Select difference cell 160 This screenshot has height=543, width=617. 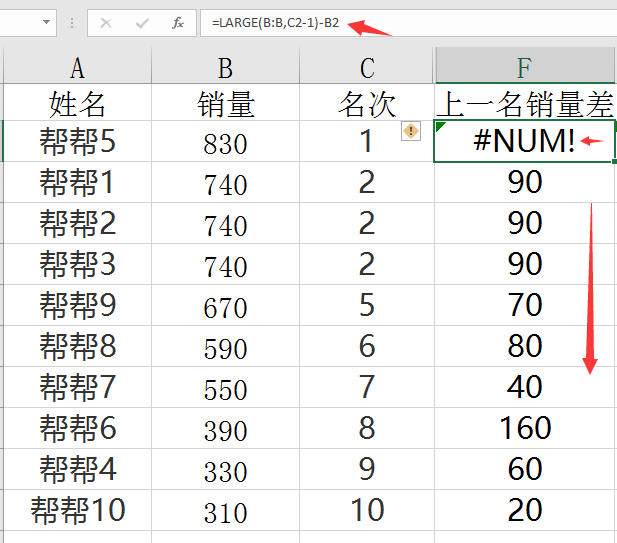[525, 428]
